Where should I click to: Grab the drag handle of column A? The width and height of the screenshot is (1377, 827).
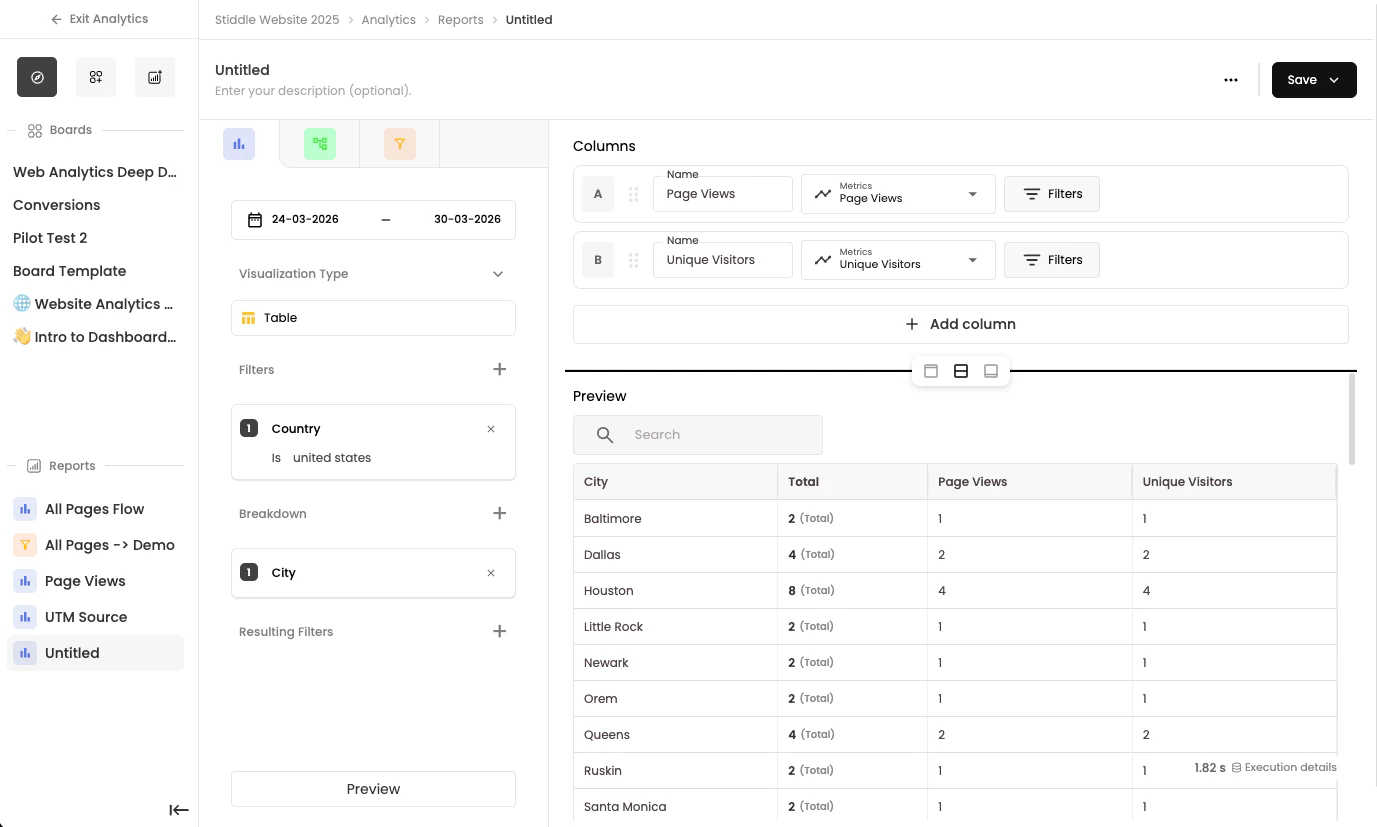(x=633, y=194)
